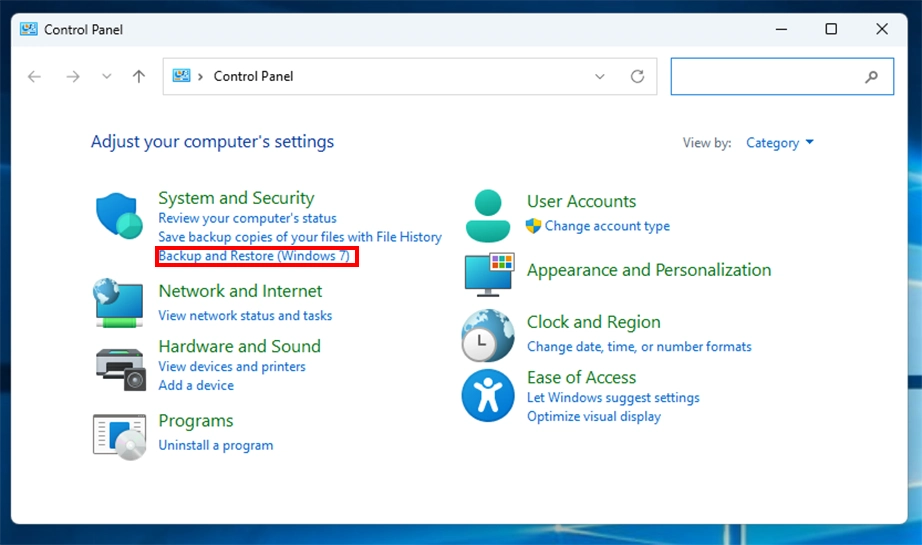Open the View by Category dropdown
This screenshot has width=922, height=545.
[x=780, y=143]
